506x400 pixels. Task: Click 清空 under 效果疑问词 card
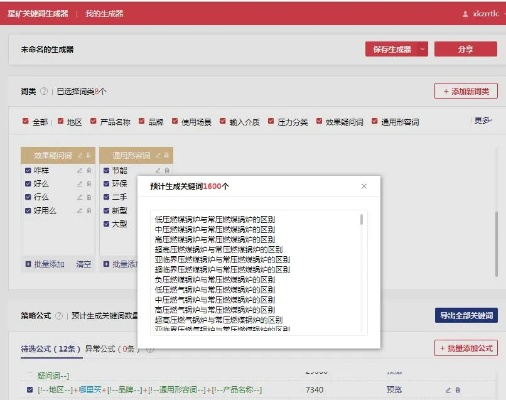point(83,264)
